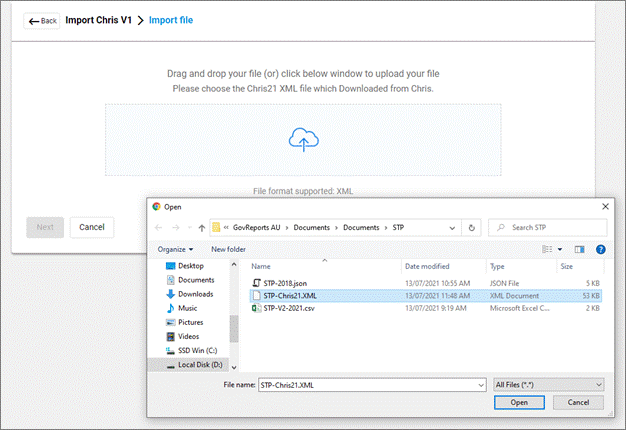Click the refresh icon beside the address bar
Screen dimensions: 626x430
[471, 227]
